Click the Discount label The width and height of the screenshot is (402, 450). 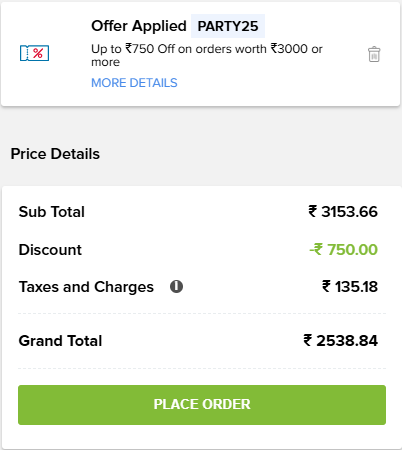50,250
